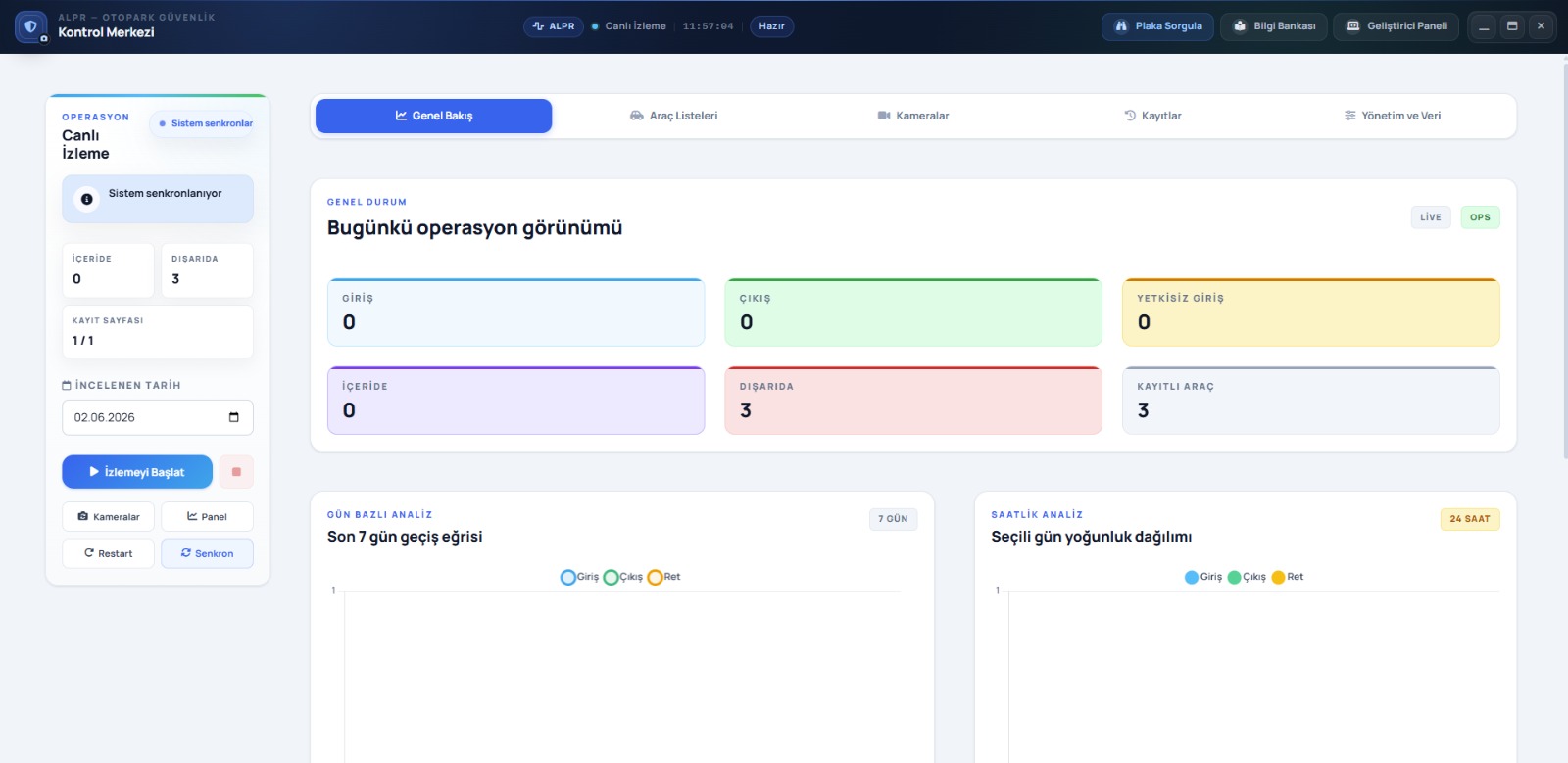Image resolution: width=1568 pixels, height=763 pixels.
Task: Open Plaka Sorgula plate query
Action: (x=1158, y=26)
